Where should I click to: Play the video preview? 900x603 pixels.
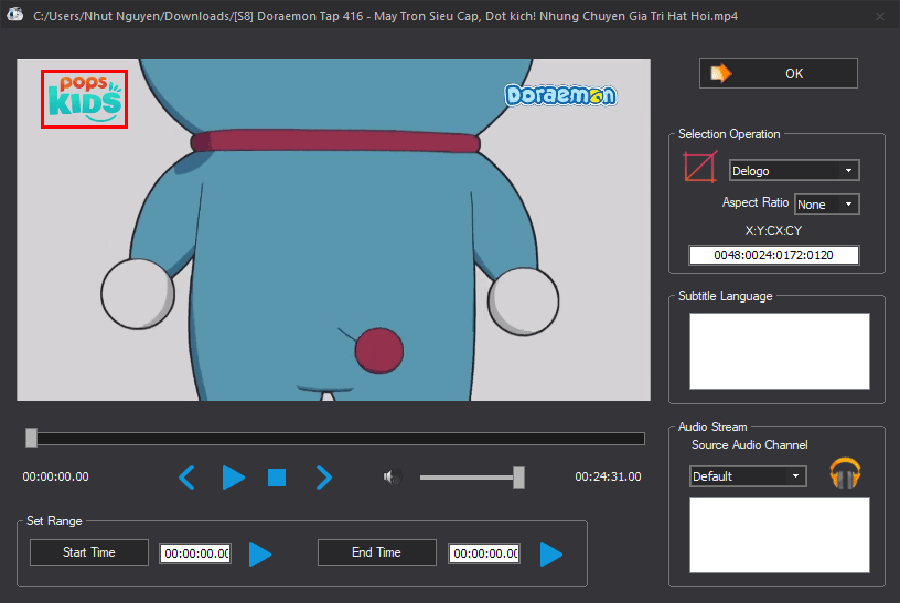(x=233, y=477)
